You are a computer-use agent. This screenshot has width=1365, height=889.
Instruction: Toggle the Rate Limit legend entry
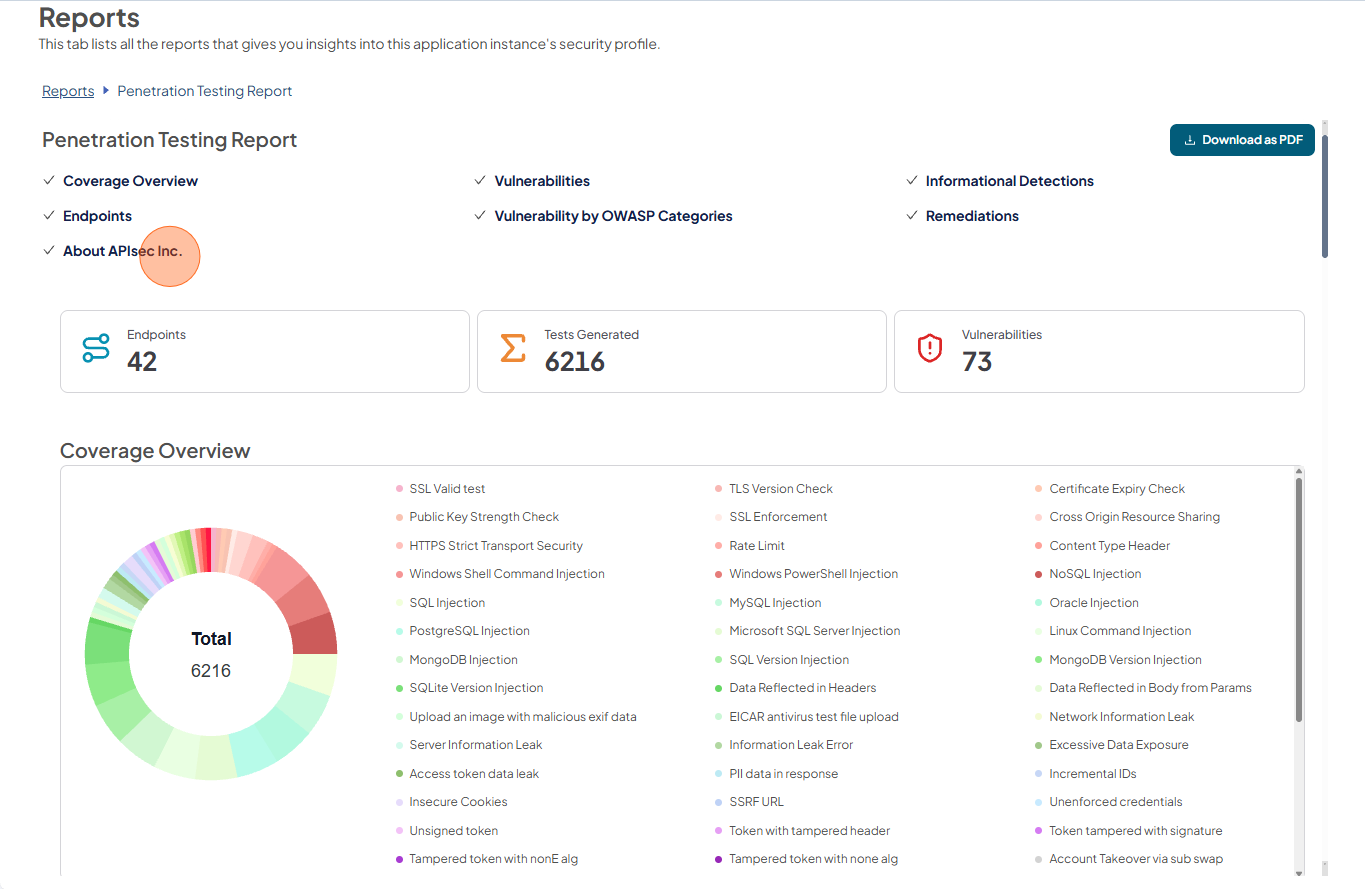750,546
